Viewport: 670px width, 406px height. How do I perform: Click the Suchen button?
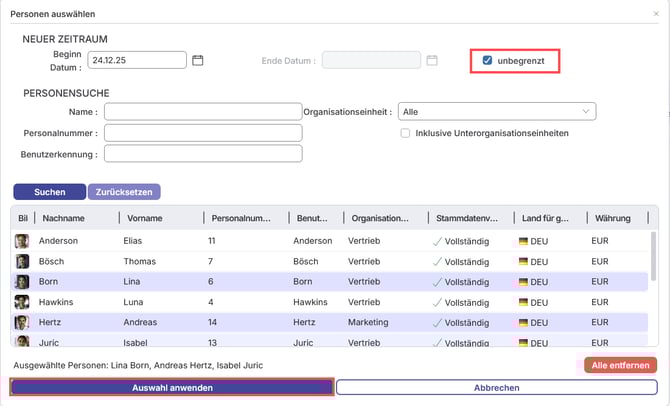[x=49, y=191]
